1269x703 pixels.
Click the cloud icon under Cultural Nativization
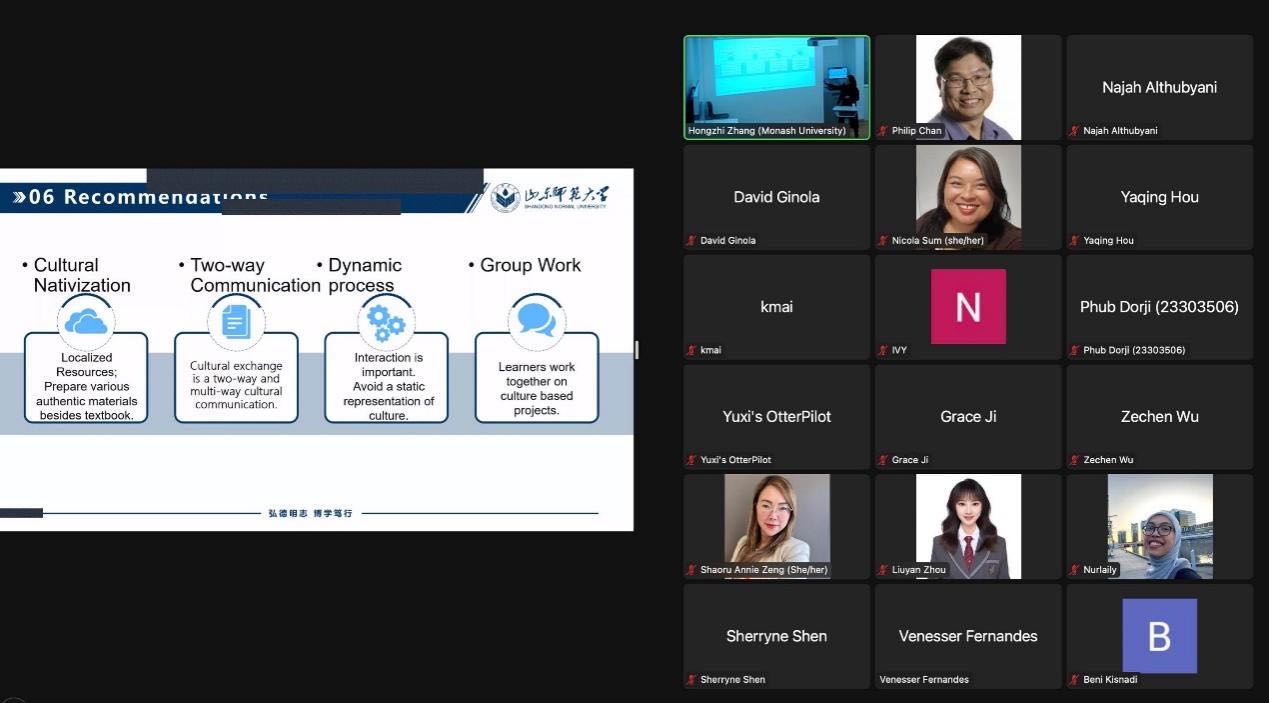coord(86,322)
